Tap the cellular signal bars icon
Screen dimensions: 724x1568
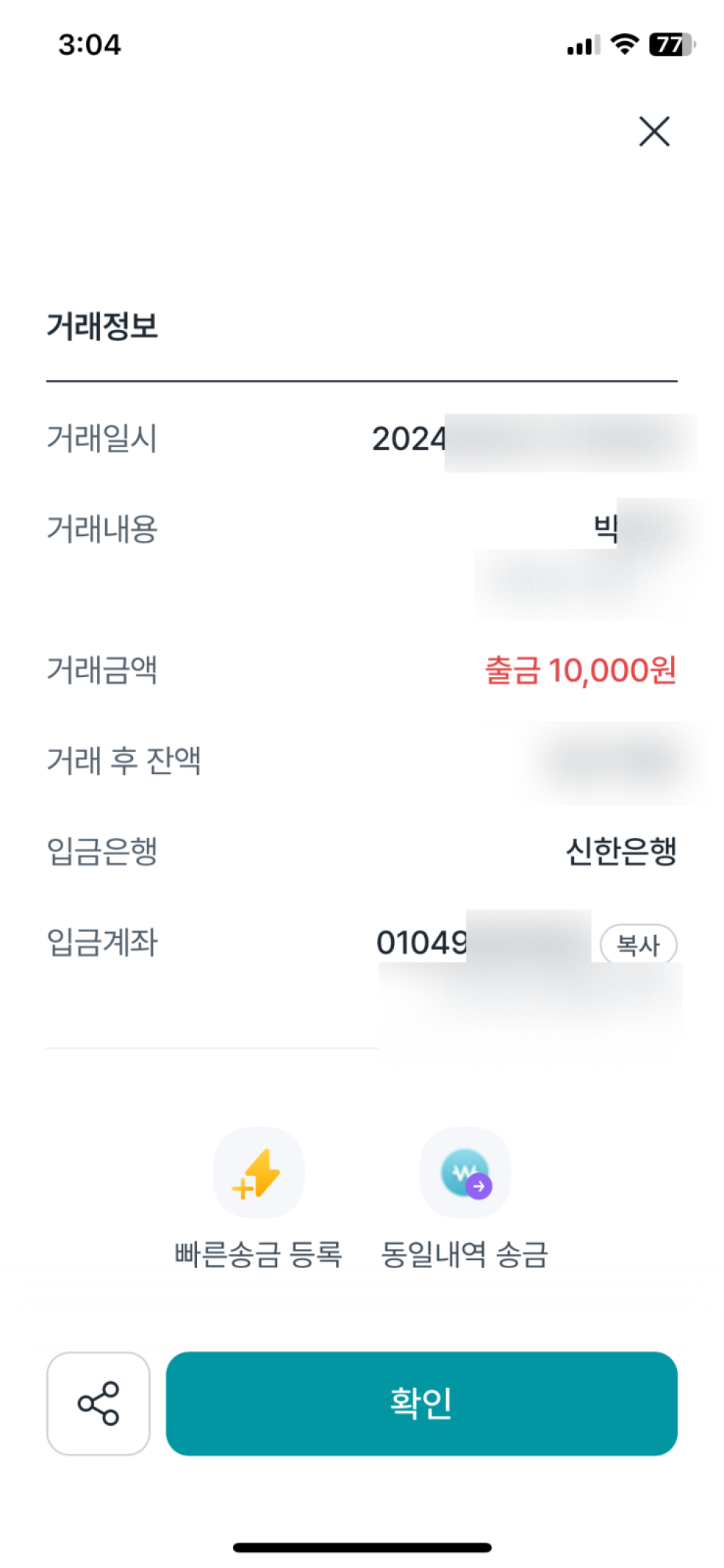[583, 46]
